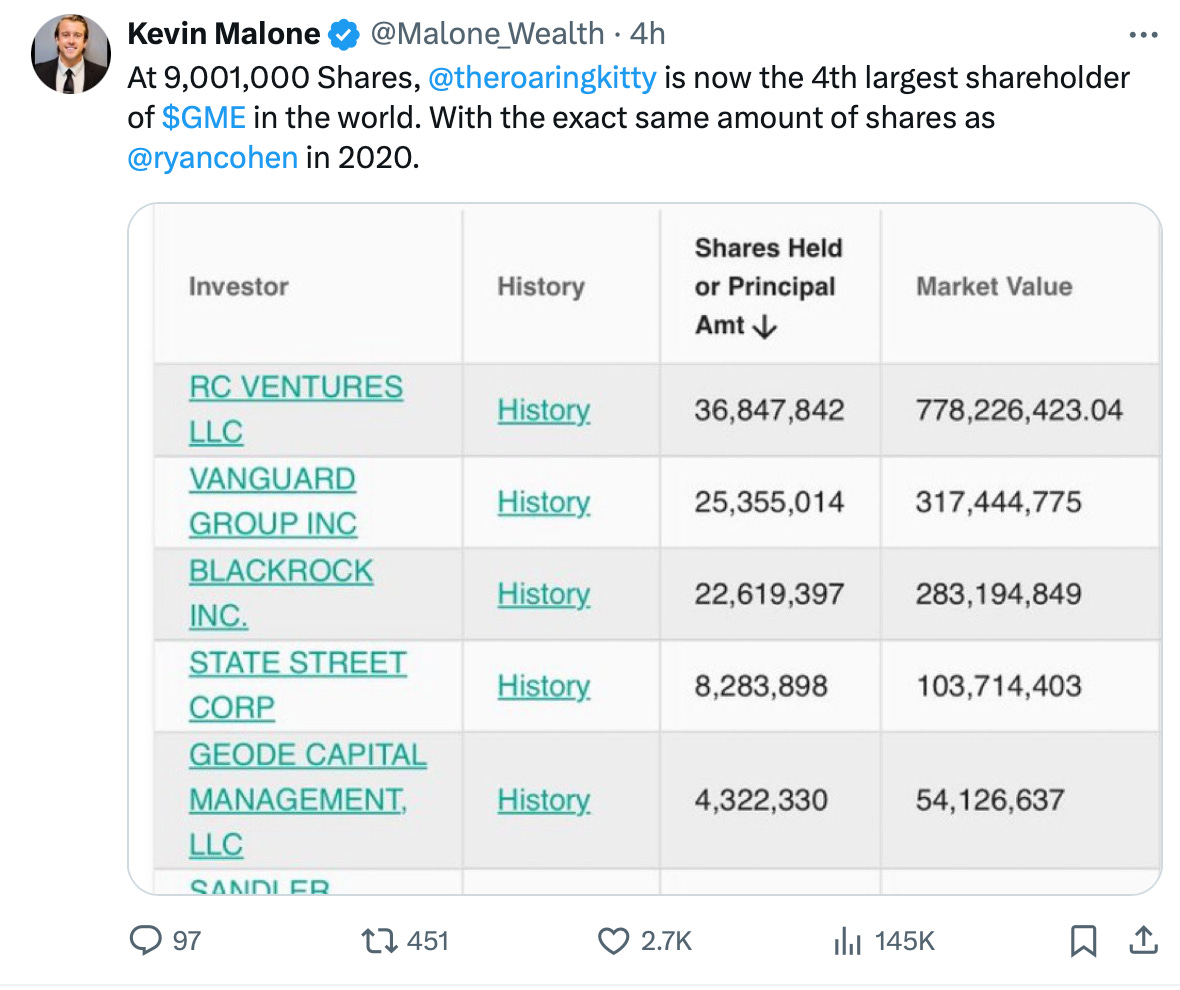Open the three-dot more options menu
Screen dimensions: 1180x990
[1143, 35]
